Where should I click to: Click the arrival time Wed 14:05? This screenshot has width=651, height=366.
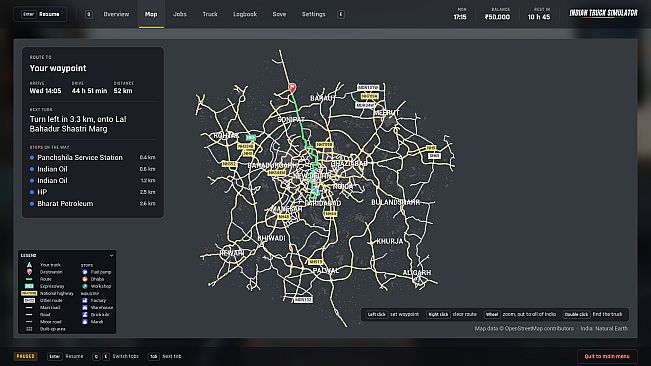click(45, 91)
